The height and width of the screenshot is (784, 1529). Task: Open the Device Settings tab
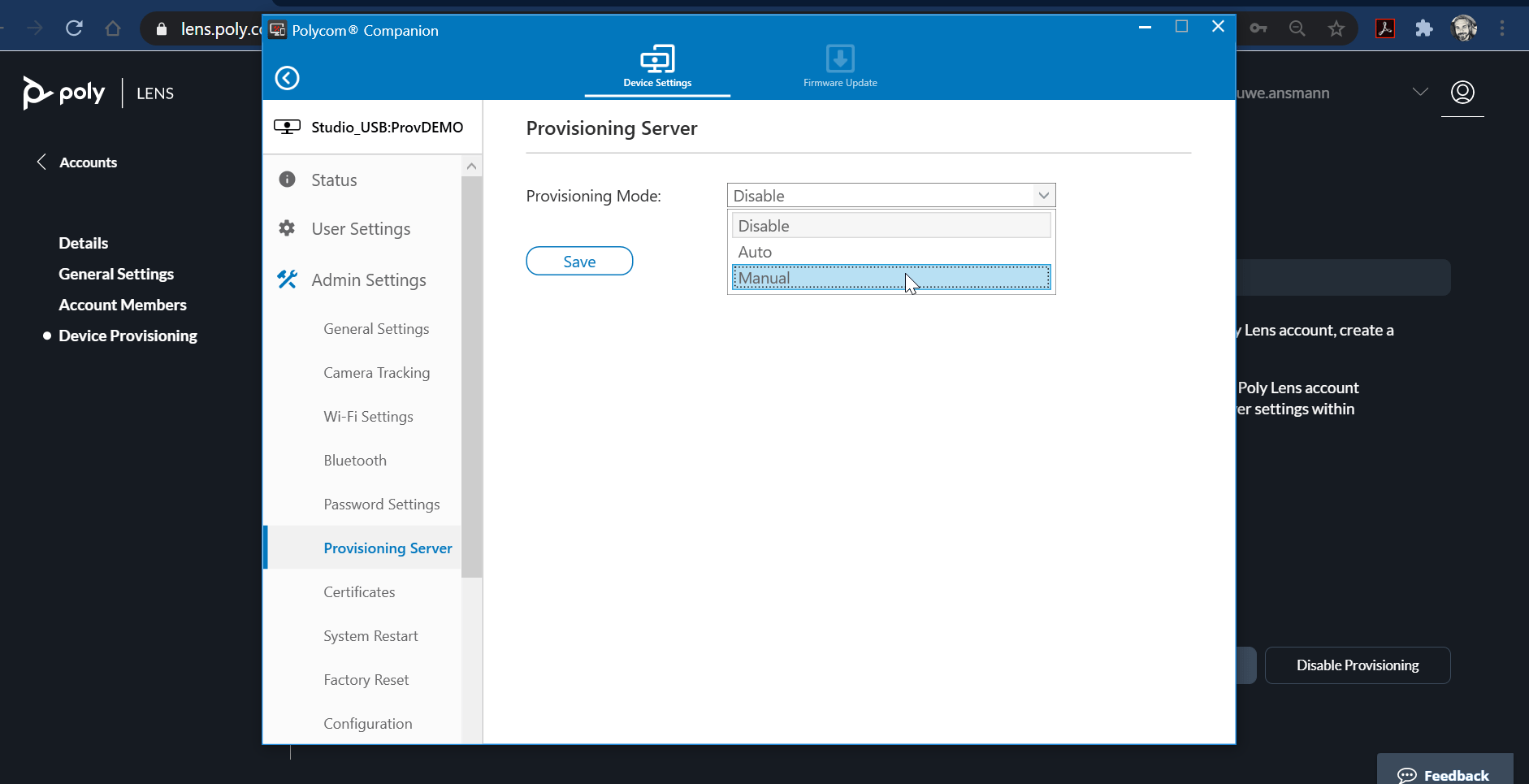[657, 67]
